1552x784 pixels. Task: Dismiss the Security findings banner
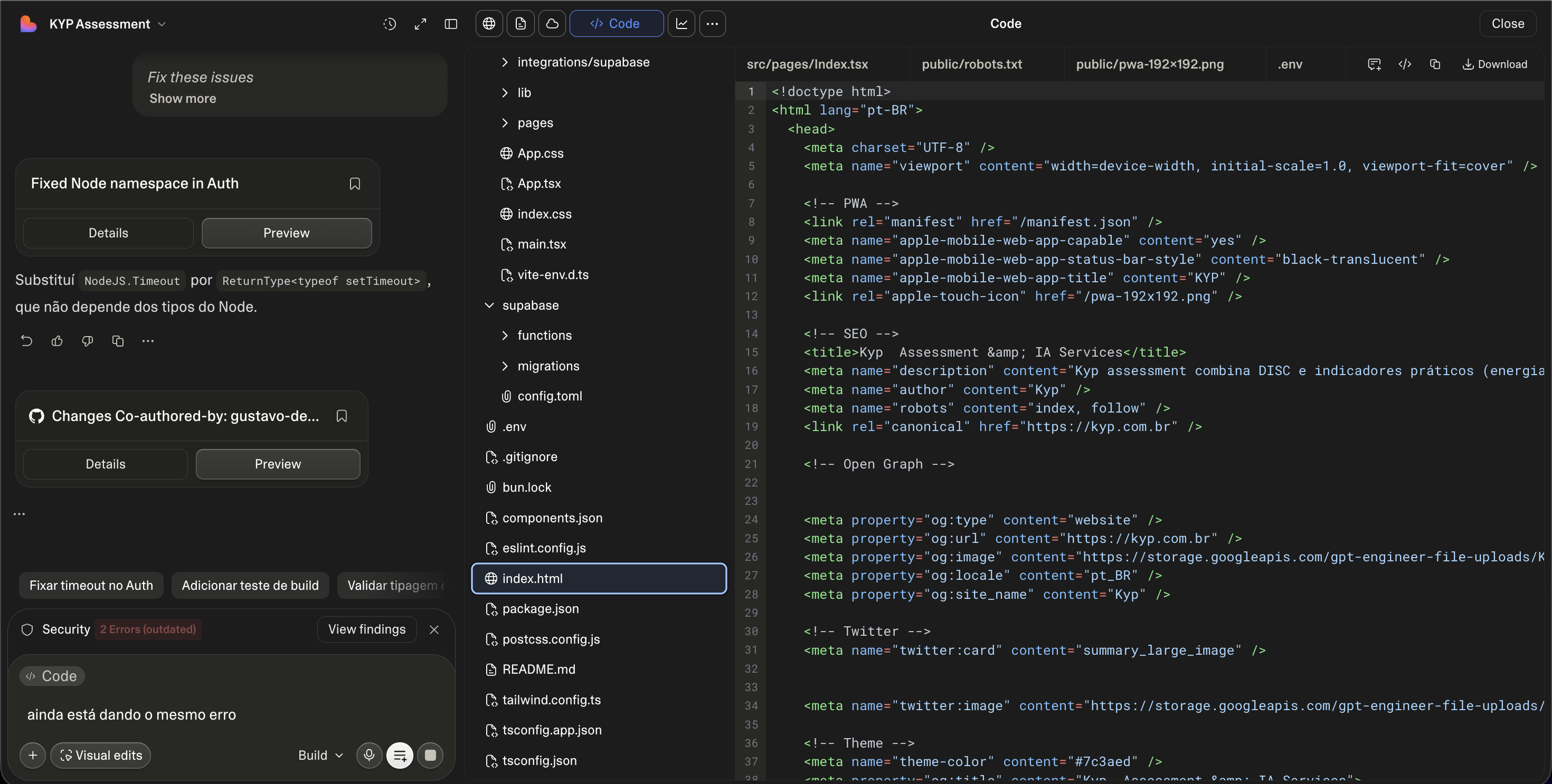tap(434, 629)
